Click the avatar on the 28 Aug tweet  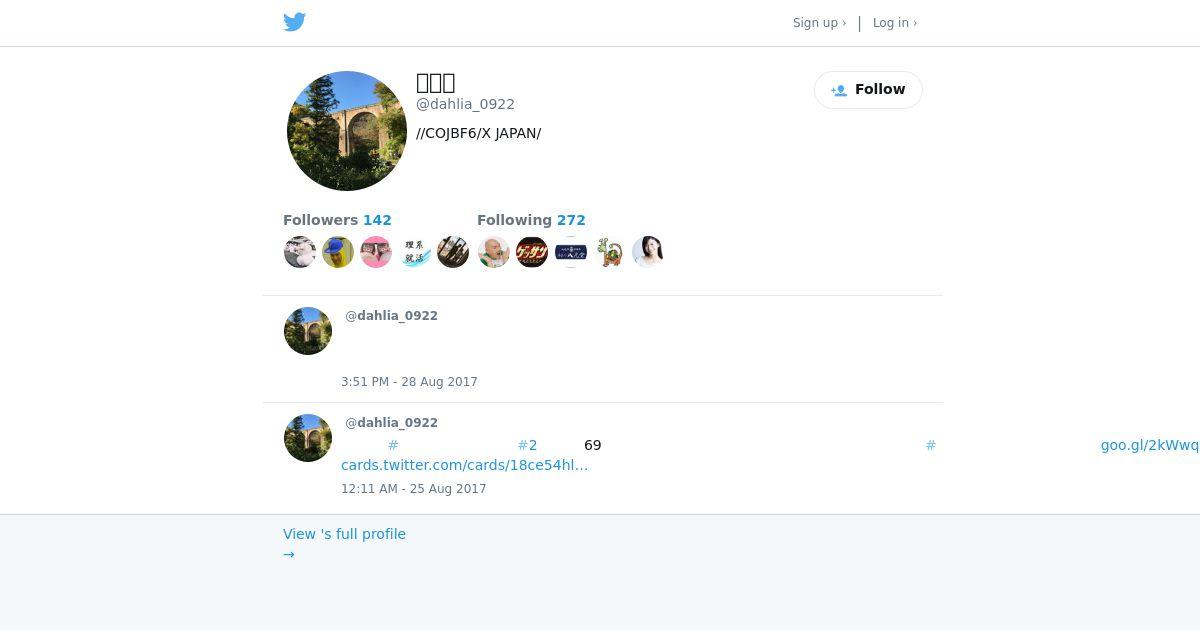click(x=308, y=331)
